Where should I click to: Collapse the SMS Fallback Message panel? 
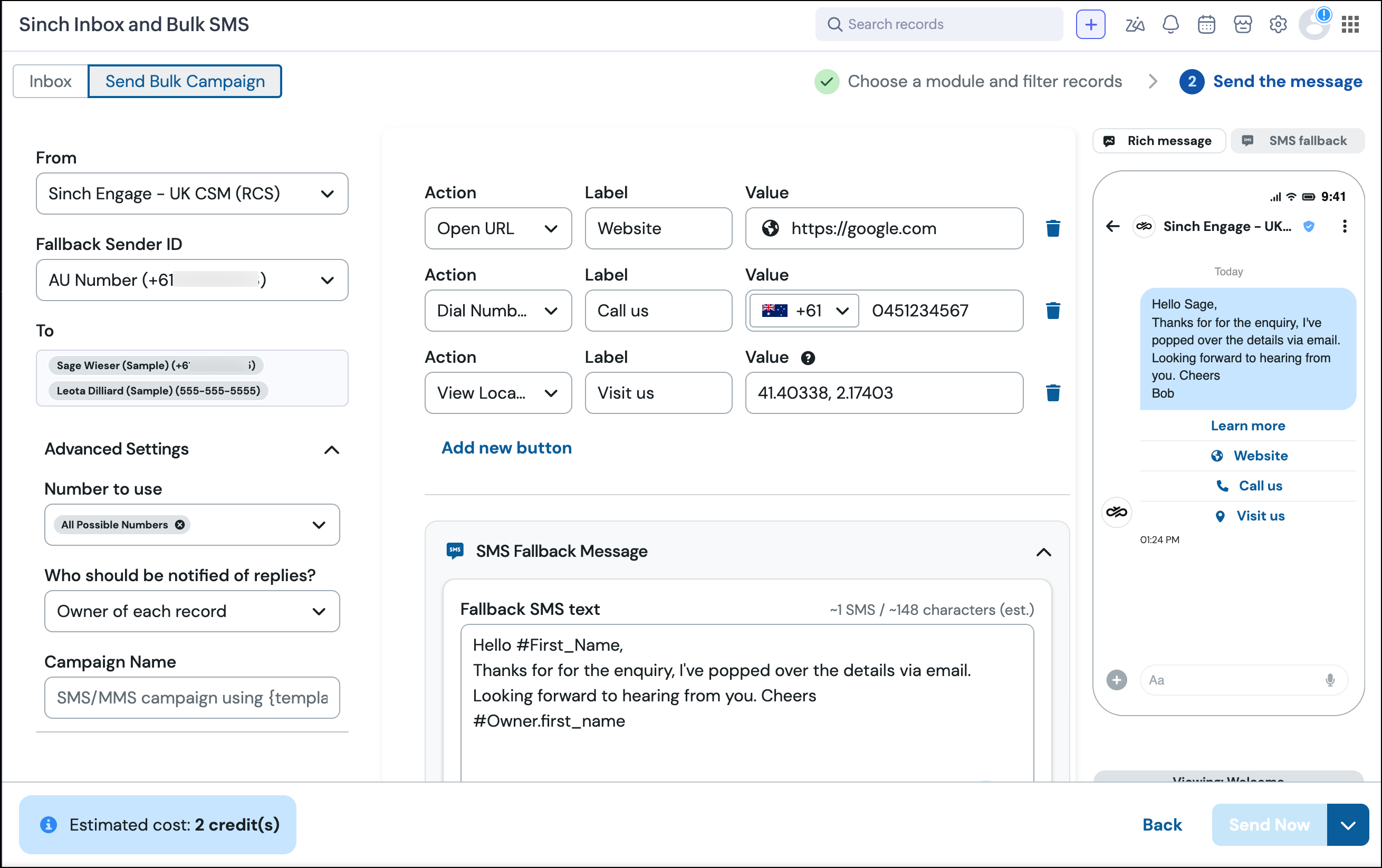1044,552
